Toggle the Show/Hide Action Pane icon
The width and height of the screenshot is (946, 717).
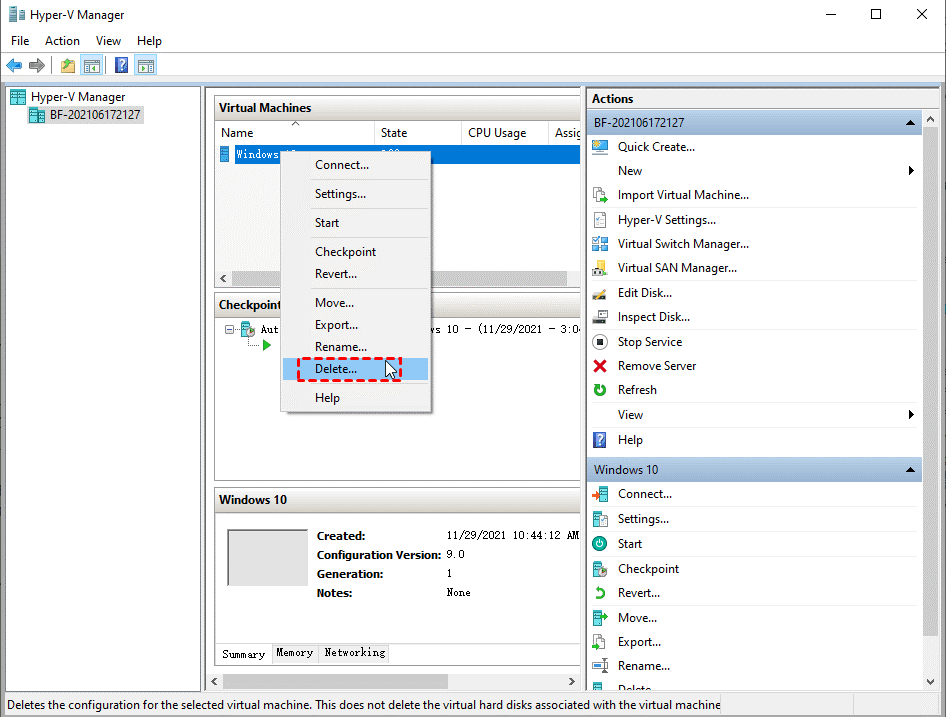pyautogui.click(x=146, y=65)
